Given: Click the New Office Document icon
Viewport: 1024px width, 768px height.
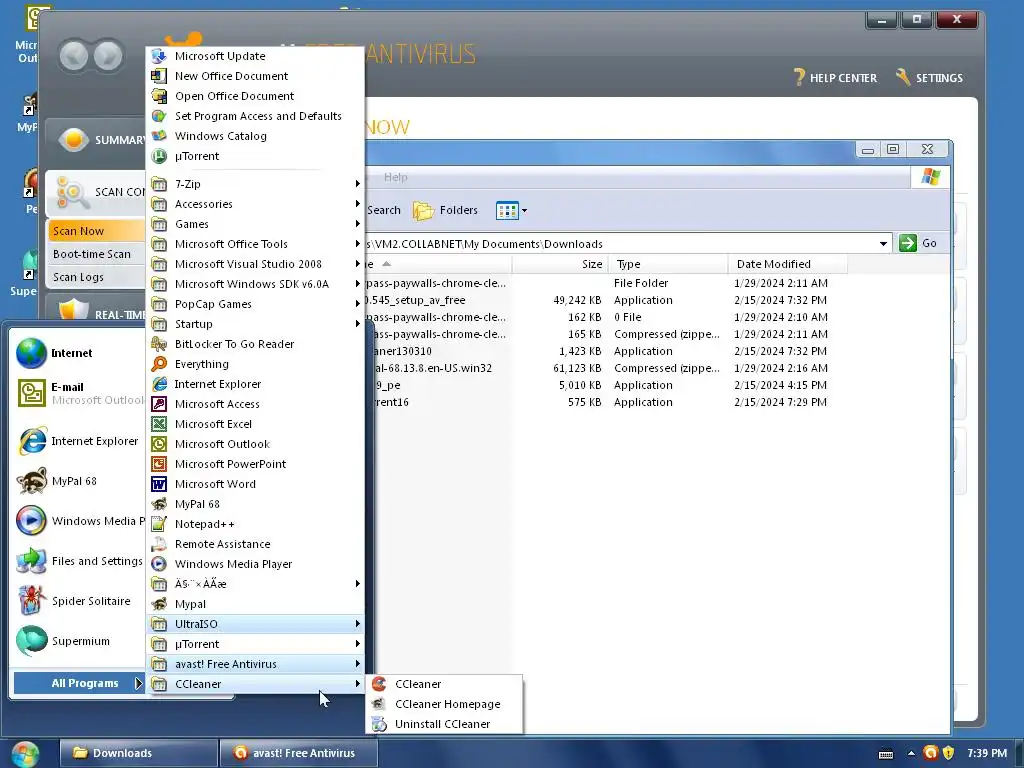Looking at the screenshot, I should (x=159, y=76).
